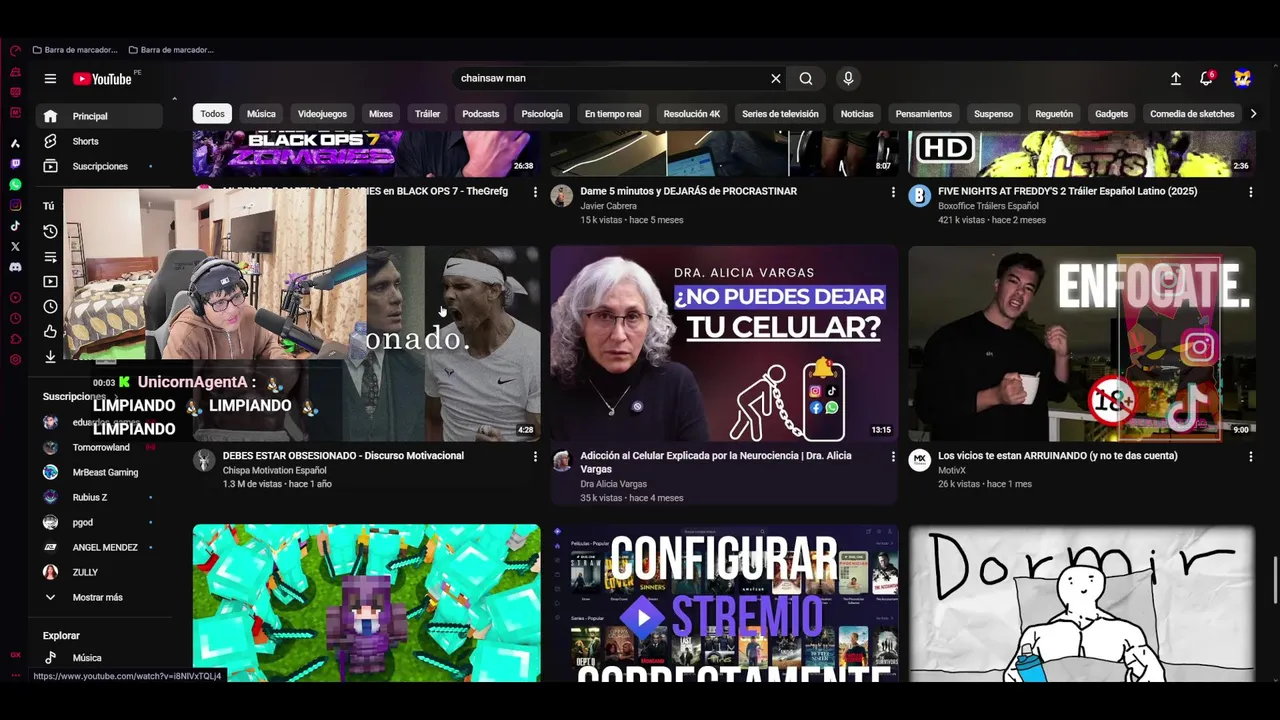Image resolution: width=1280 pixels, height=720 pixels.
Task: Select the En tiempo real filter chip
Action: tap(613, 114)
